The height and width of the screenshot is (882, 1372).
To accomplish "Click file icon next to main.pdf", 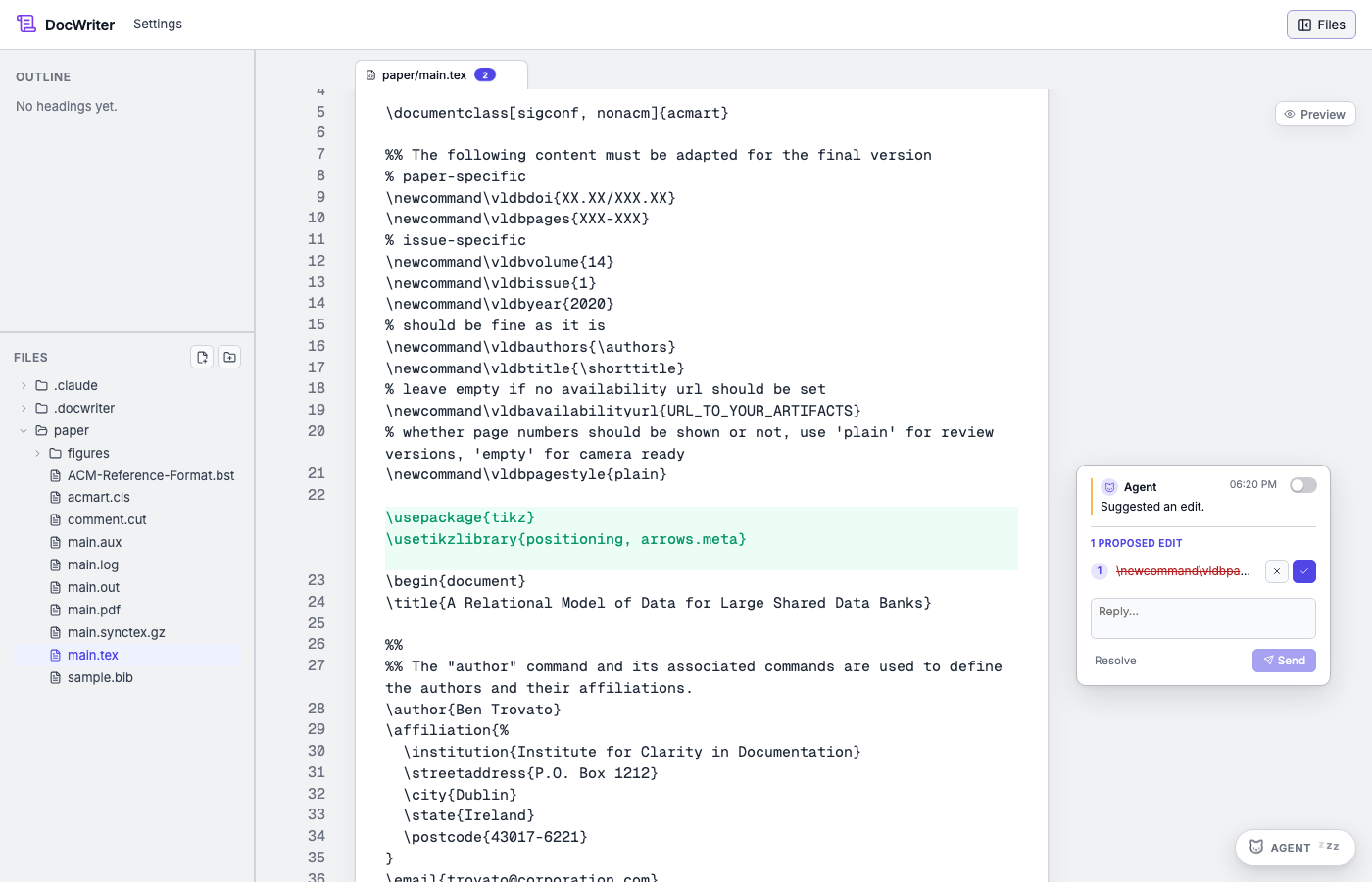I will 56,610.
